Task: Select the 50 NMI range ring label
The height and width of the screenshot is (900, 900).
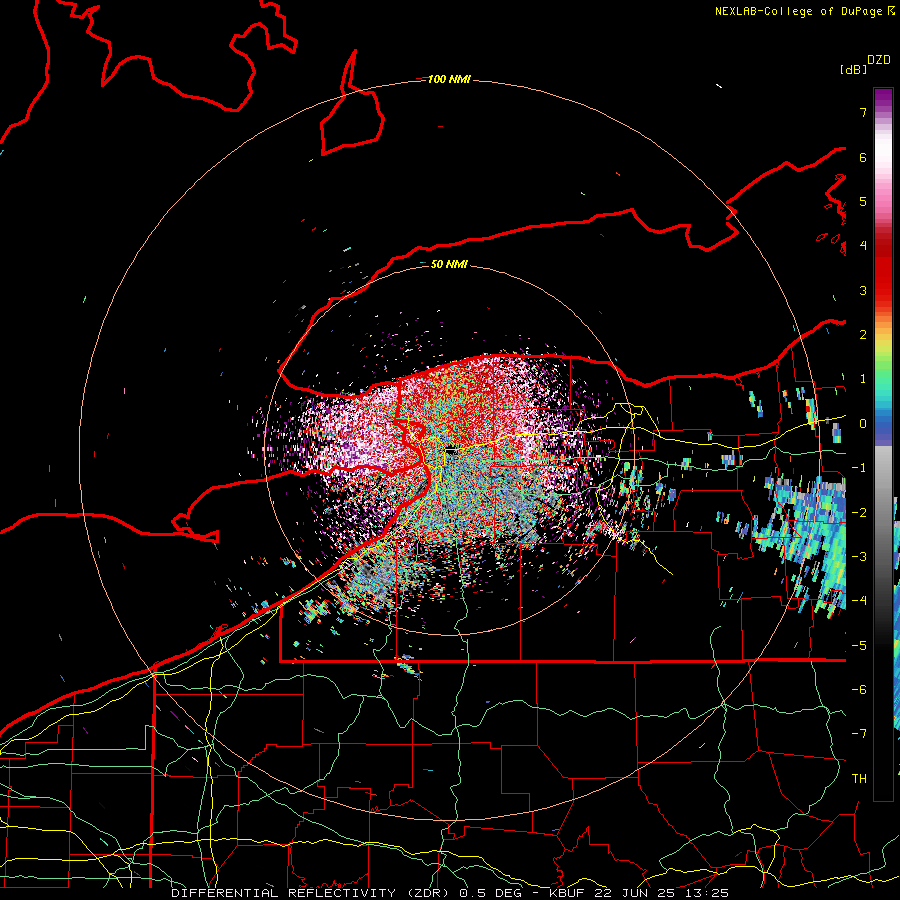Action: [449, 265]
